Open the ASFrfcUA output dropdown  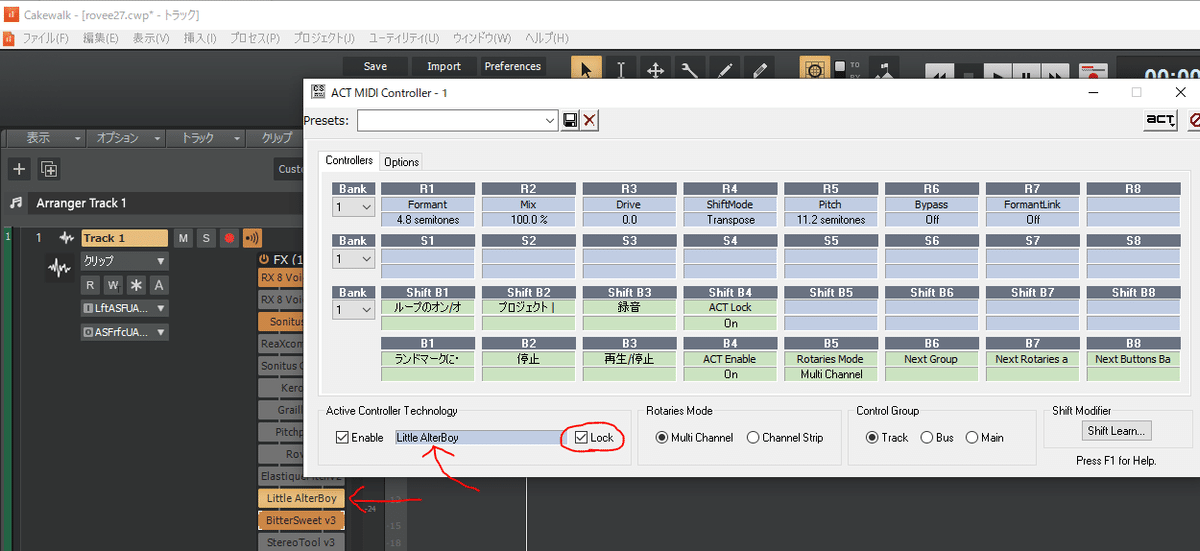(125, 332)
